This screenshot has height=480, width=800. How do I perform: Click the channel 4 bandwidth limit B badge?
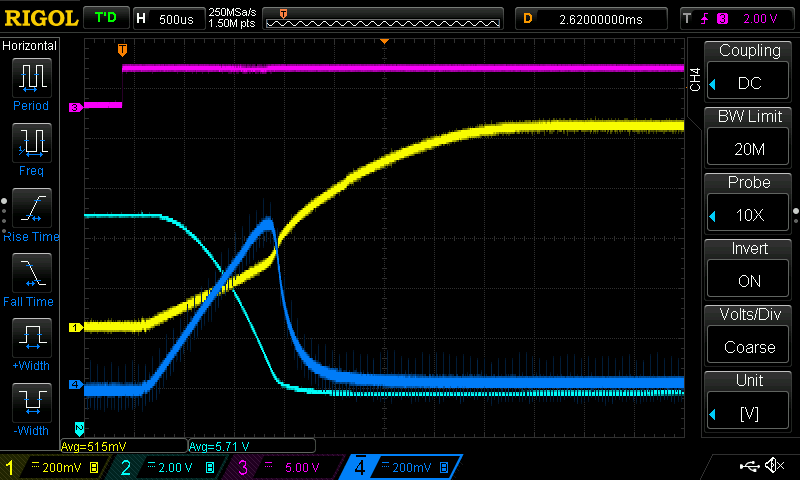pyautogui.click(x=444, y=467)
